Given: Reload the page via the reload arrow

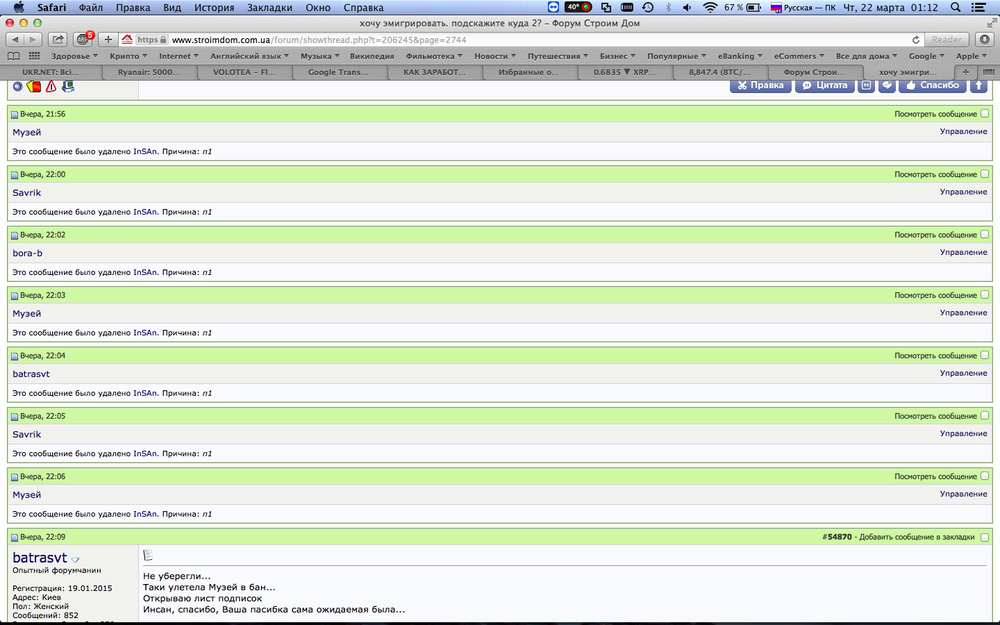Looking at the screenshot, I should pyautogui.click(x=916, y=40).
